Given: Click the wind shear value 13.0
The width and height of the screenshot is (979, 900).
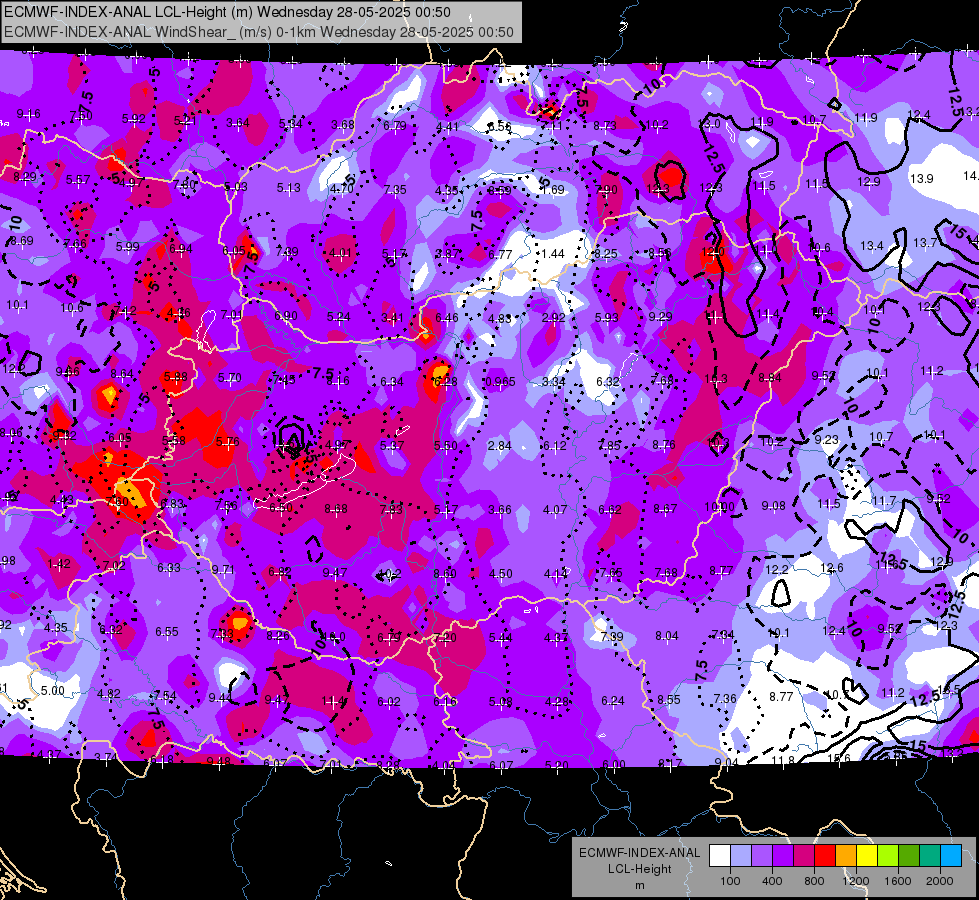Looking at the screenshot, I should click(x=709, y=124).
